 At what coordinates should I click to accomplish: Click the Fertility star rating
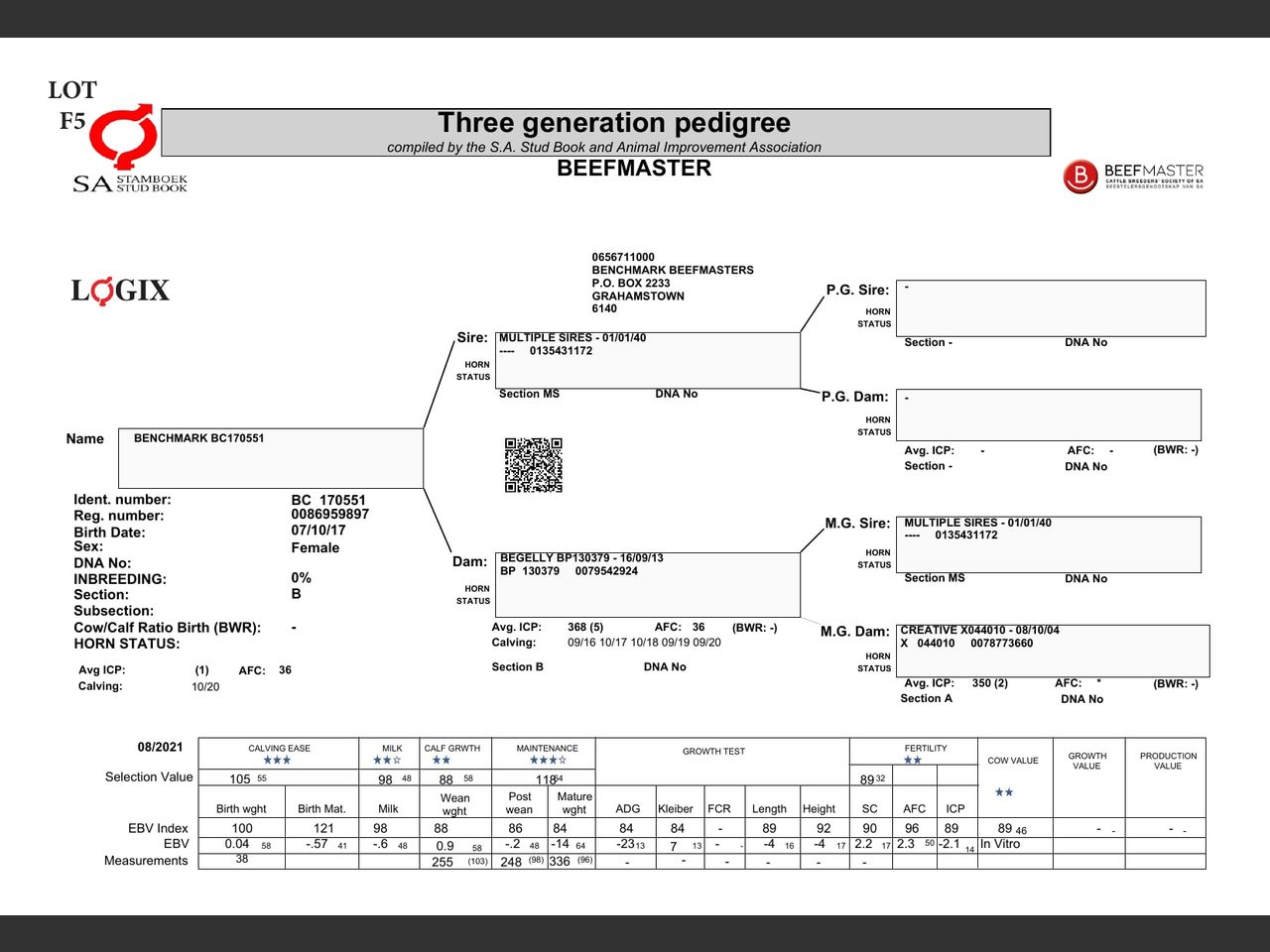point(913,761)
